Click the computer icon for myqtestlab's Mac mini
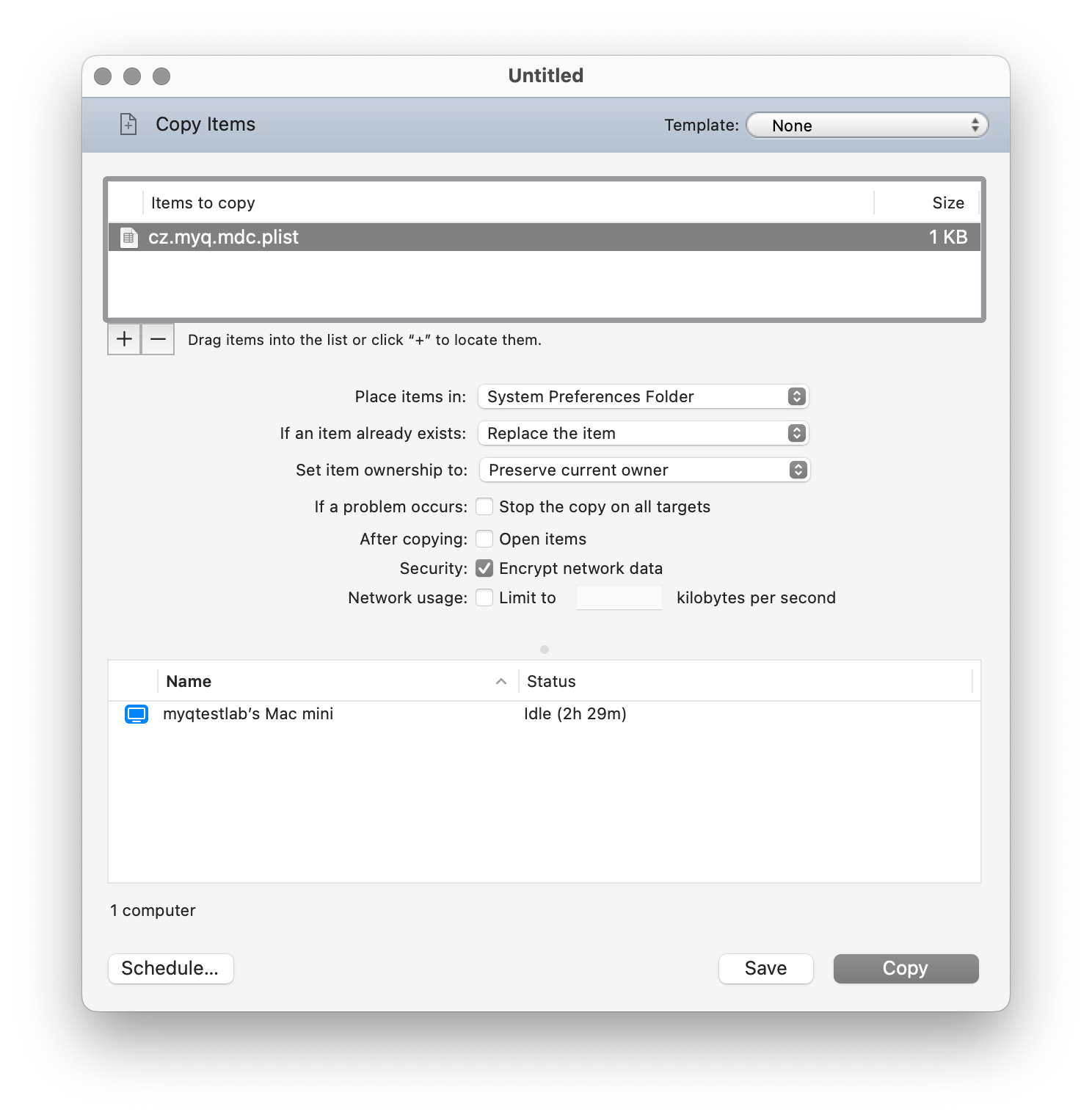The width and height of the screenshot is (1092, 1120). point(136,713)
